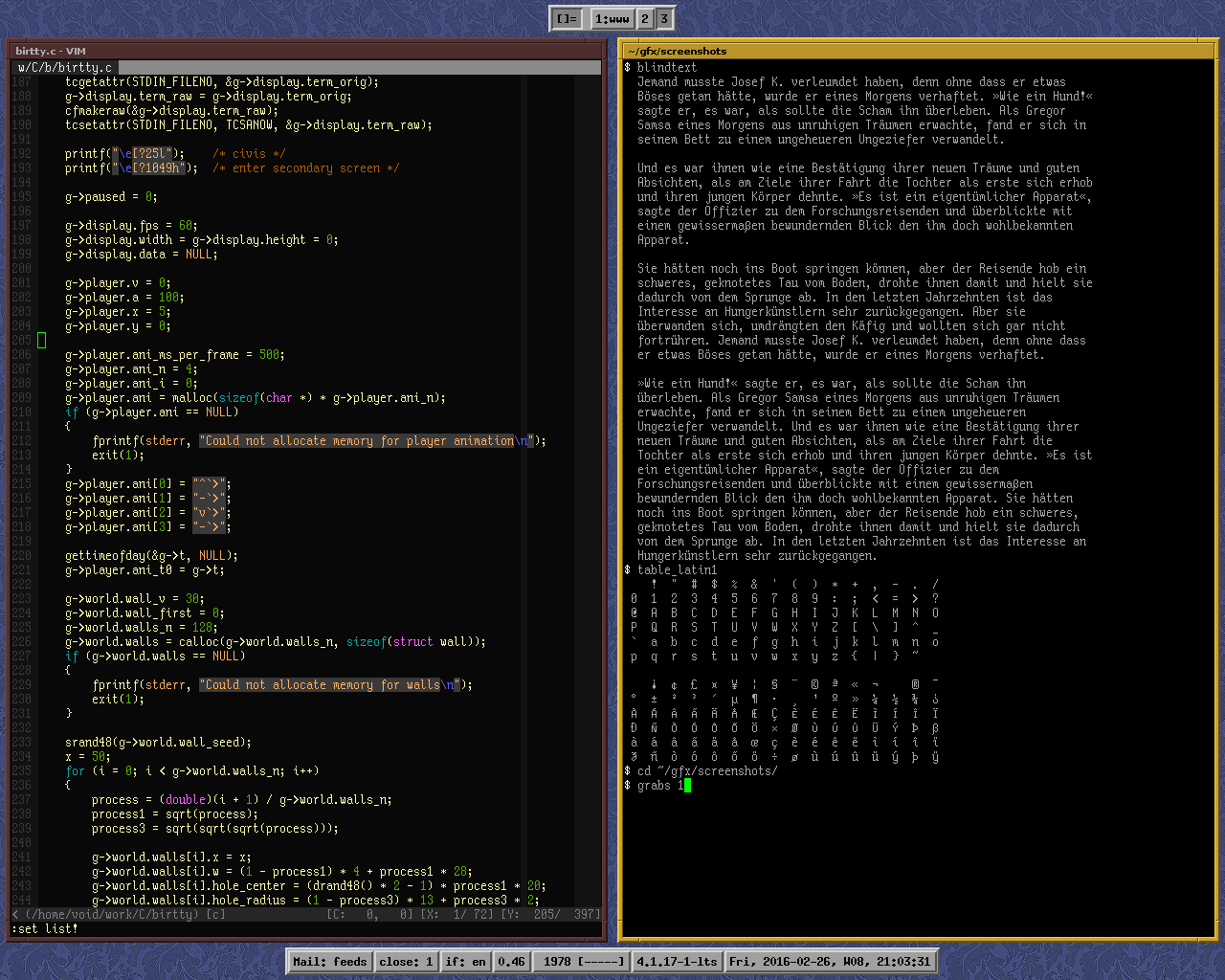Click the 4.1.17-1-lts kernel version item
Screen dimensions: 1225x980
(x=677, y=961)
